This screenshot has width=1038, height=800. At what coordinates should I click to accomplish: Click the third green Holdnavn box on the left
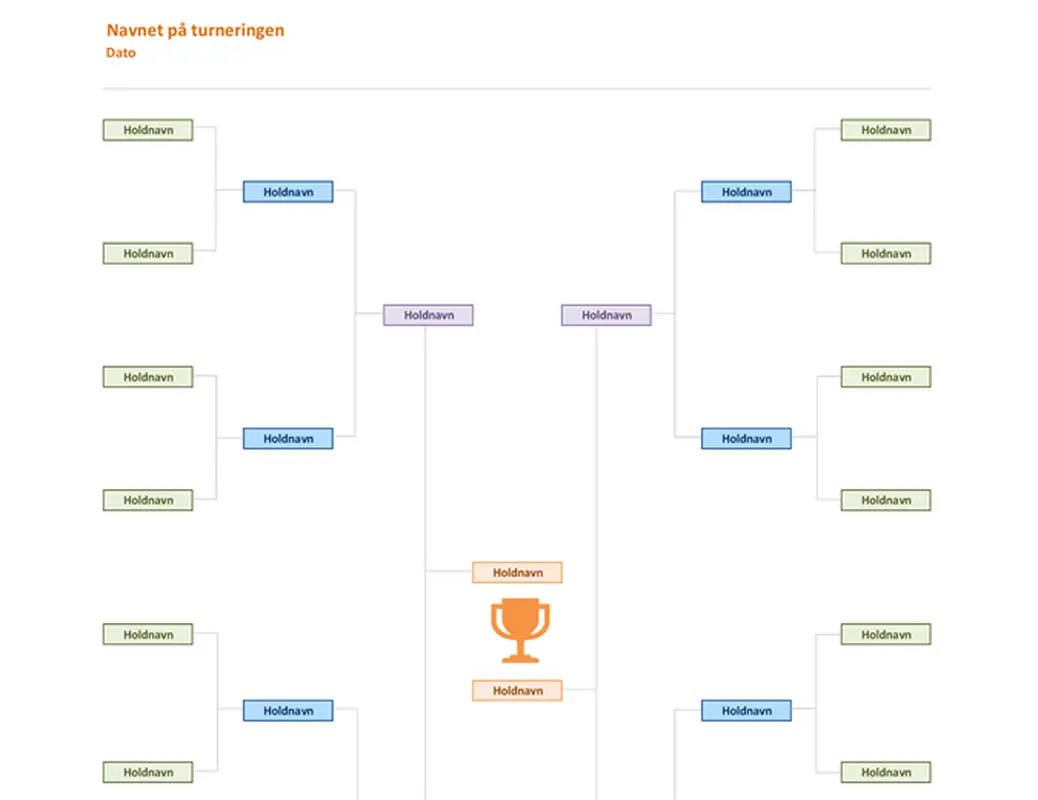(148, 377)
